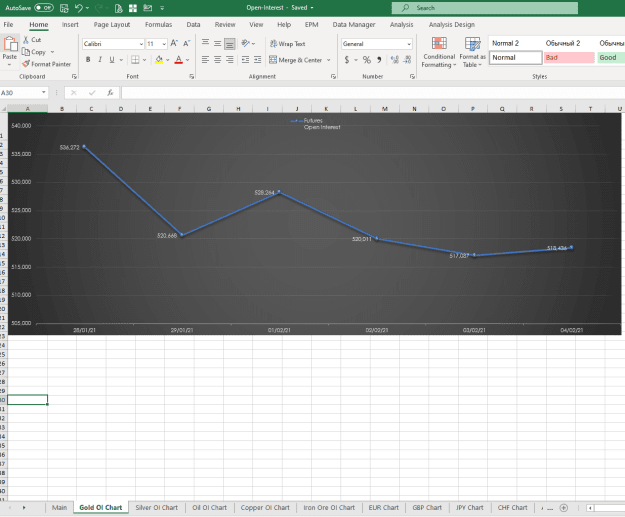This screenshot has height=517, width=625.
Task: Align text left
Action: [205, 60]
